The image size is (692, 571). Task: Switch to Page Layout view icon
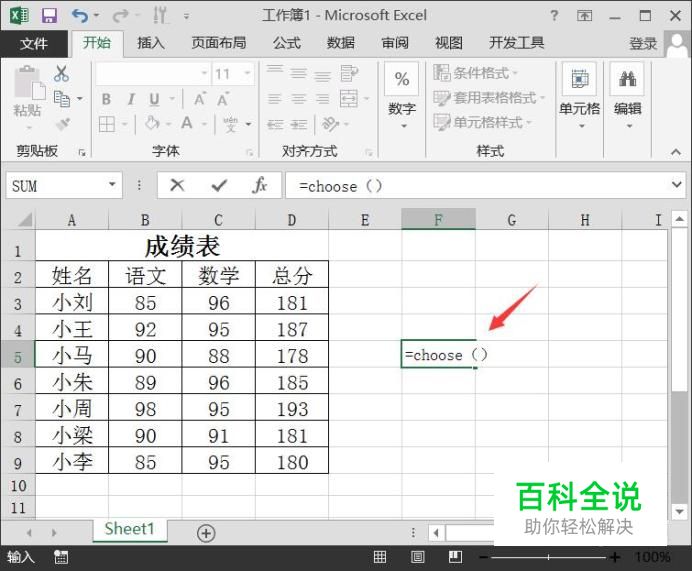point(417,557)
